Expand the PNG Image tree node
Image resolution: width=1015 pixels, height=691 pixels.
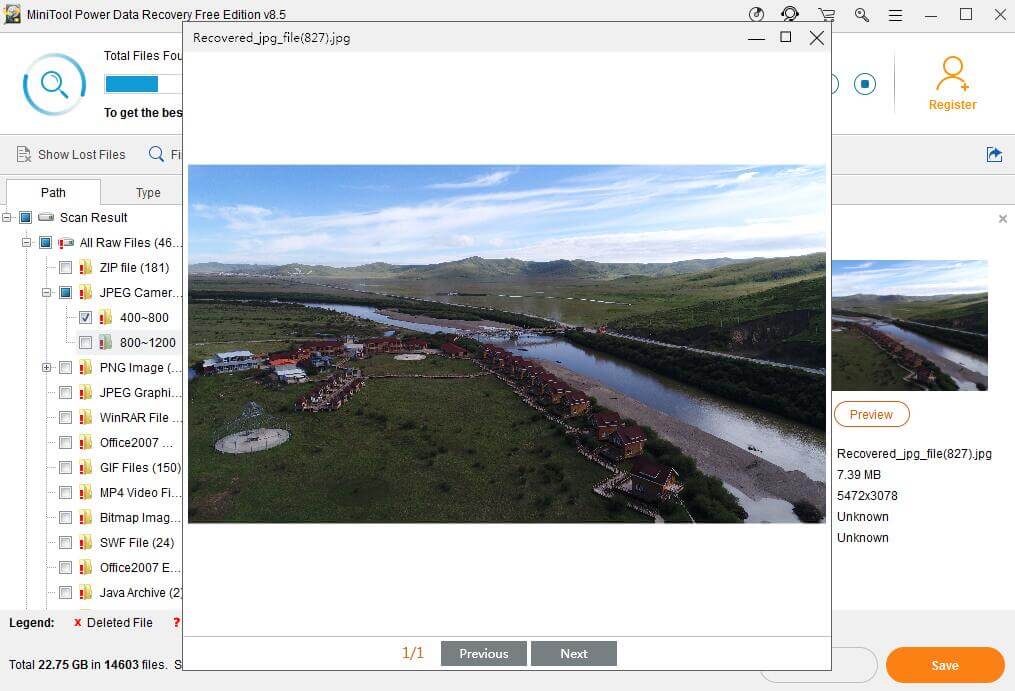coord(46,368)
